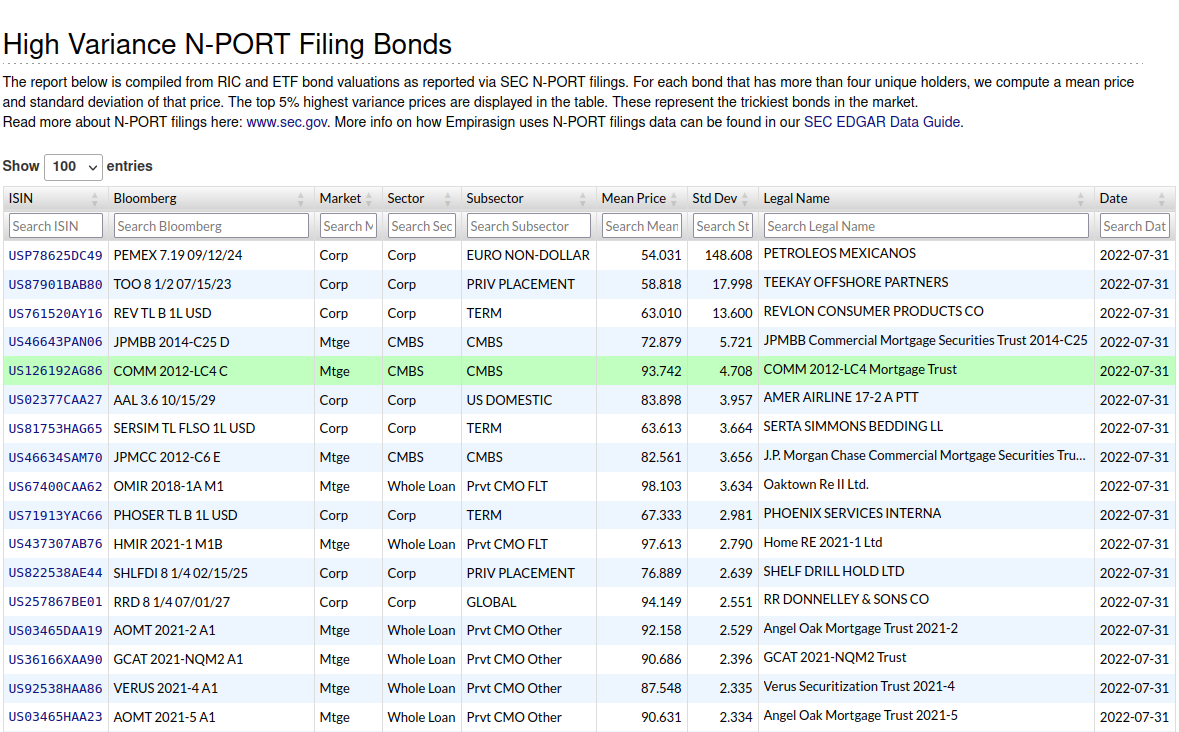This screenshot has height=732, width=1179.
Task: Click the Search Legal Name field
Action: coord(925,226)
